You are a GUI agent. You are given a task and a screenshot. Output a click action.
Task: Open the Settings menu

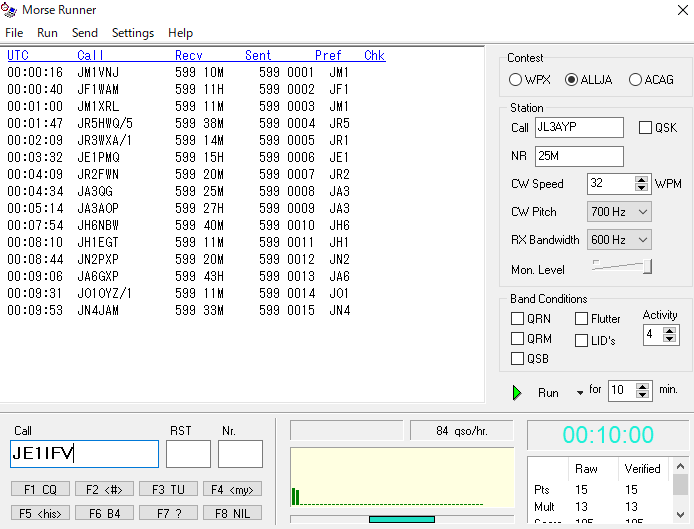[133, 33]
